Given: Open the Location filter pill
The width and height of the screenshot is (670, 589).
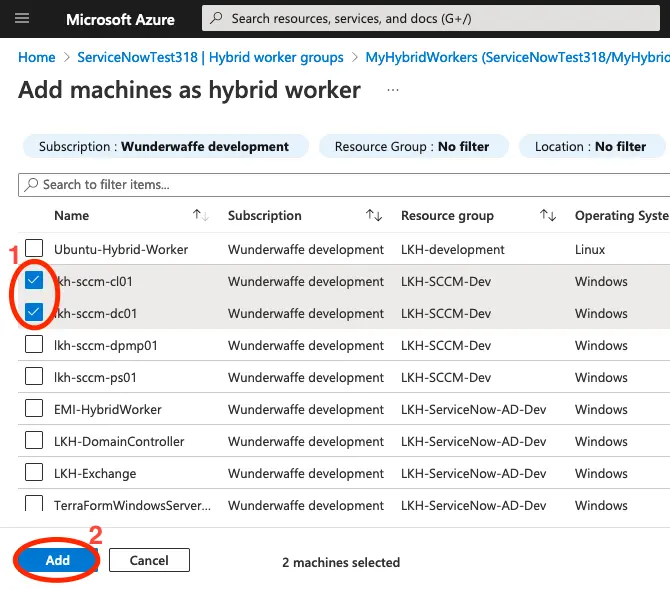Looking at the screenshot, I should pos(592,146).
